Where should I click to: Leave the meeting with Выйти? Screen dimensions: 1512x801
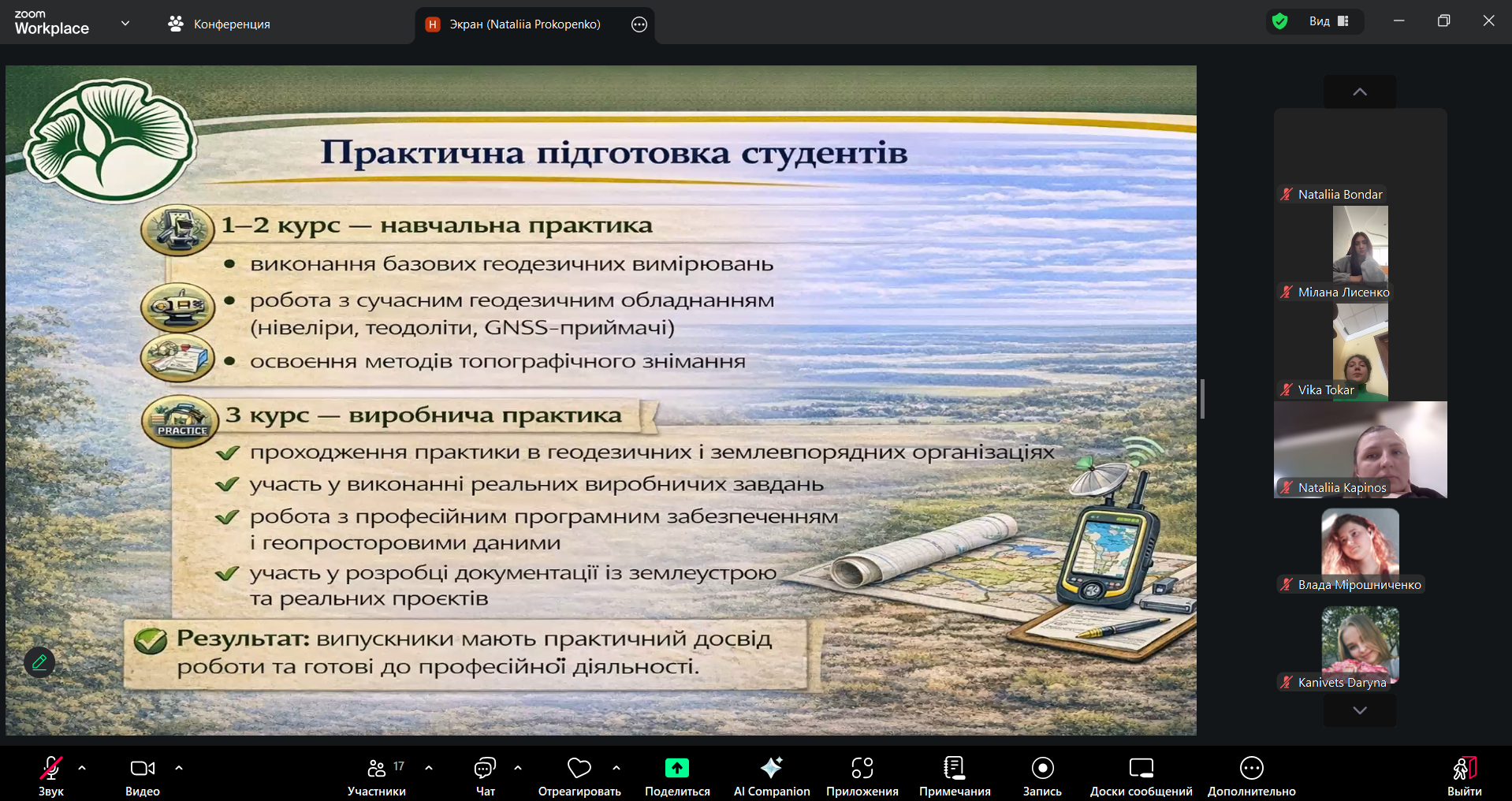click(x=1464, y=774)
